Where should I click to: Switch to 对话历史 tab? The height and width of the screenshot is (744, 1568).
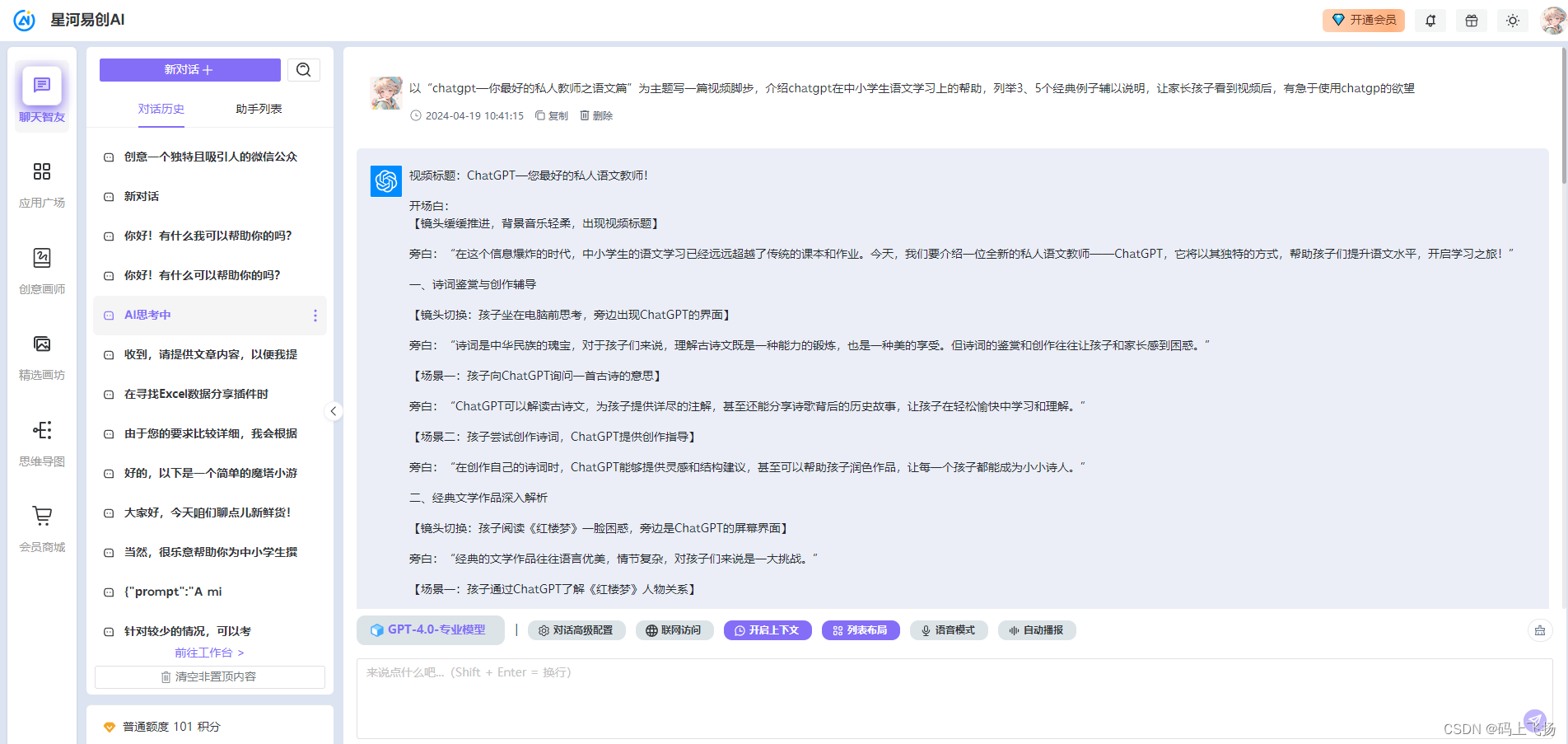[x=161, y=109]
